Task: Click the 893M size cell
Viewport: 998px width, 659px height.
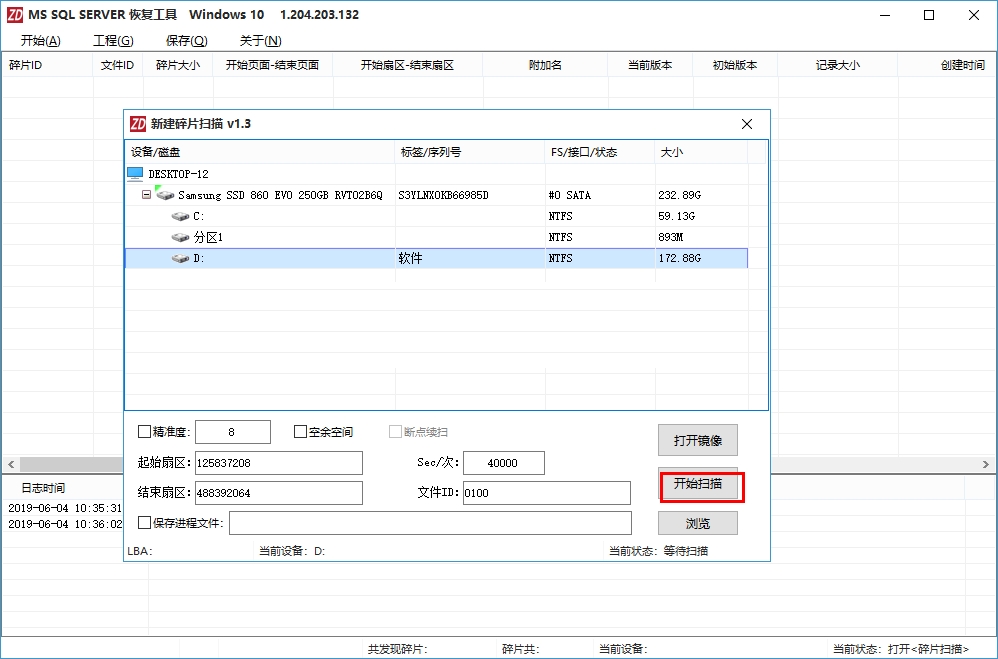Action: point(670,237)
